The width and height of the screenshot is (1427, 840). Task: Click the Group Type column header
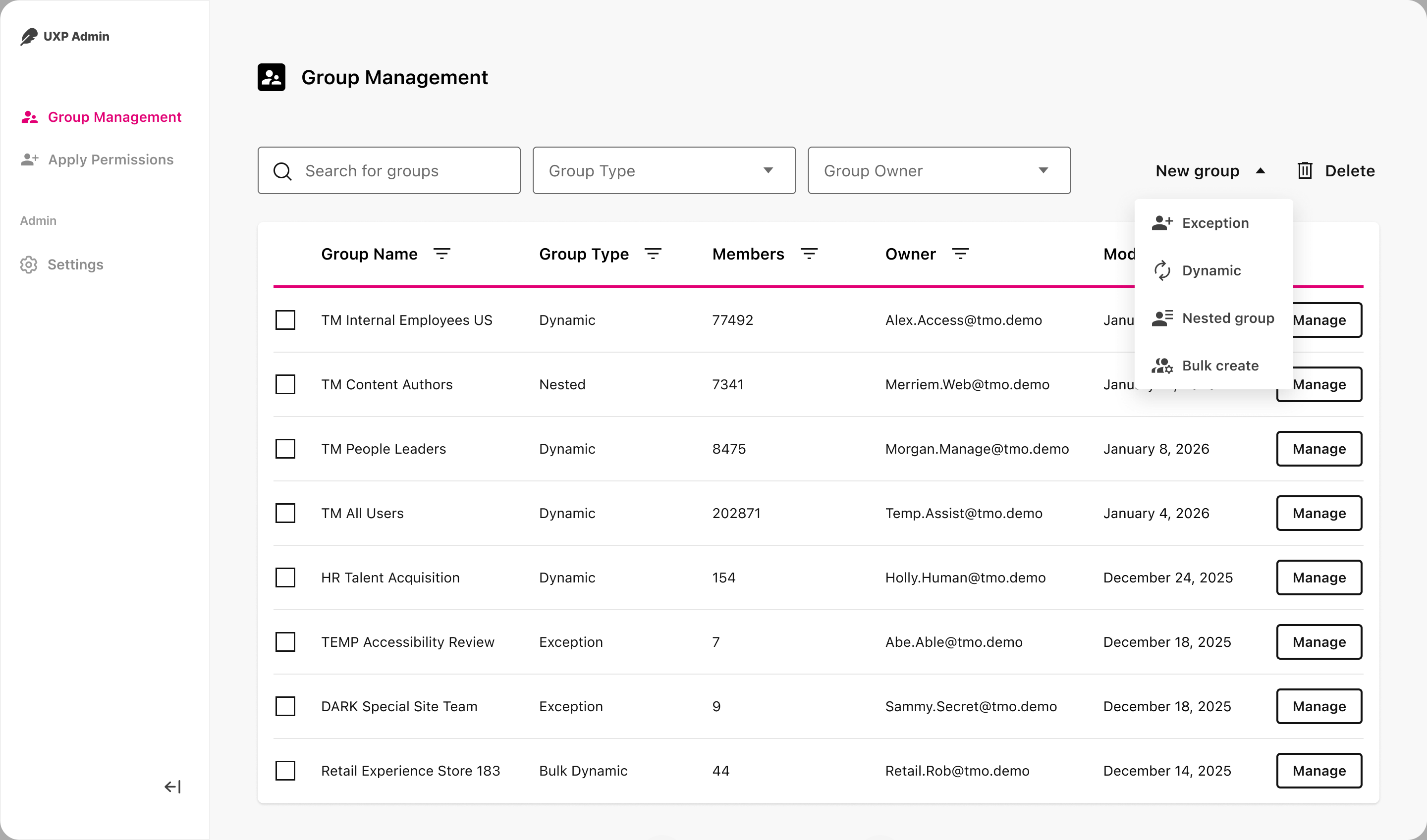(x=584, y=254)
